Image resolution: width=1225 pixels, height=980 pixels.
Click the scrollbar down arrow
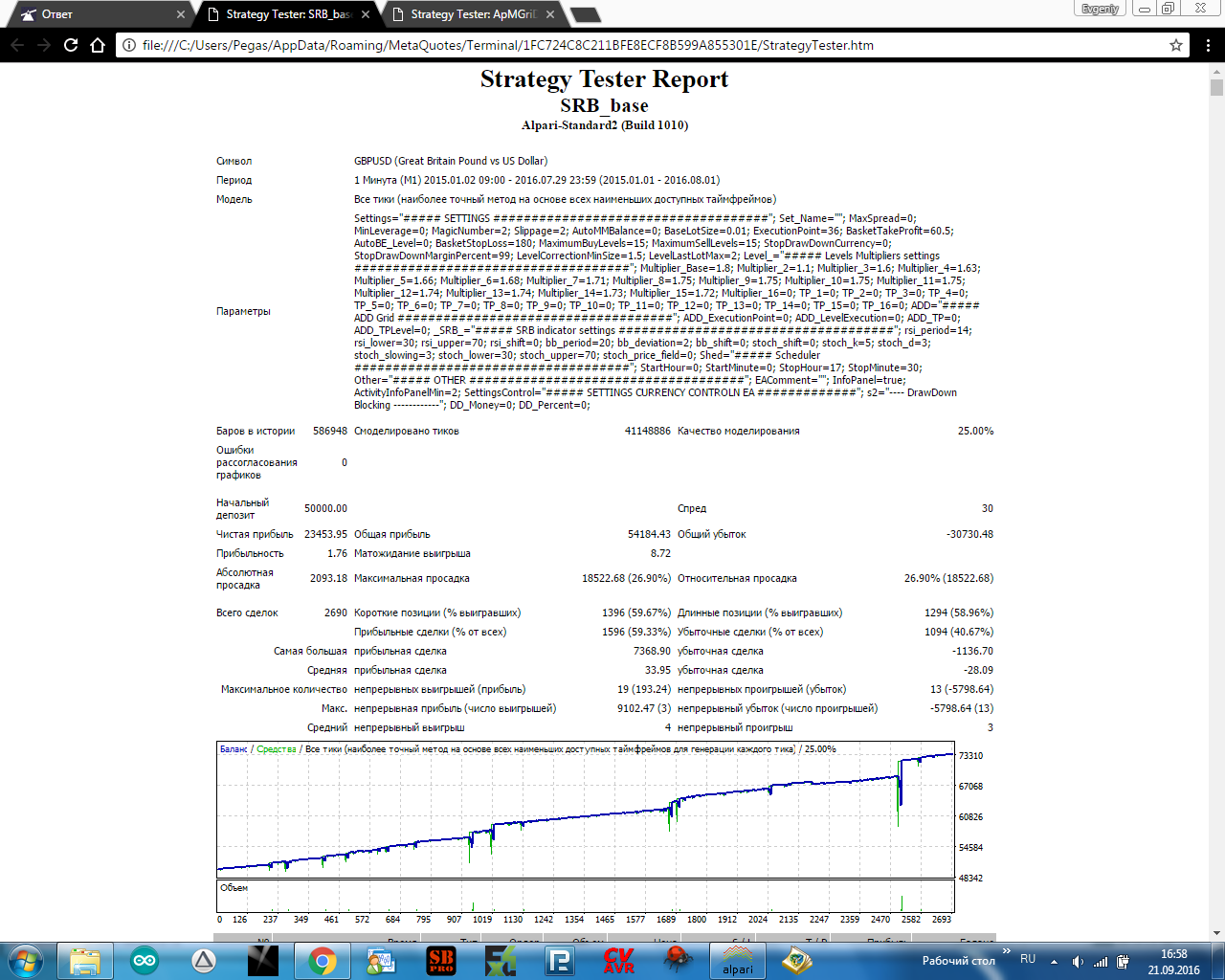coord(1216,933)
